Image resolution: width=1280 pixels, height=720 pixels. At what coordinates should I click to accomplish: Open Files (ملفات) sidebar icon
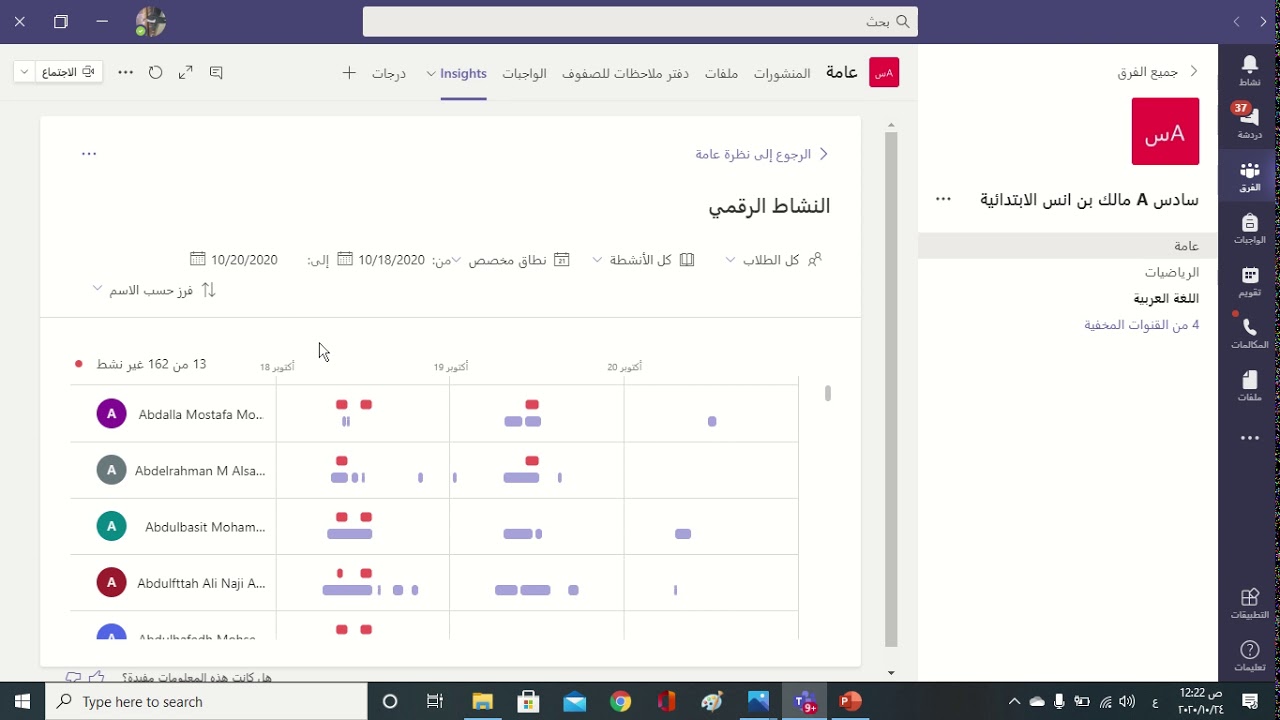point(1249,386)
